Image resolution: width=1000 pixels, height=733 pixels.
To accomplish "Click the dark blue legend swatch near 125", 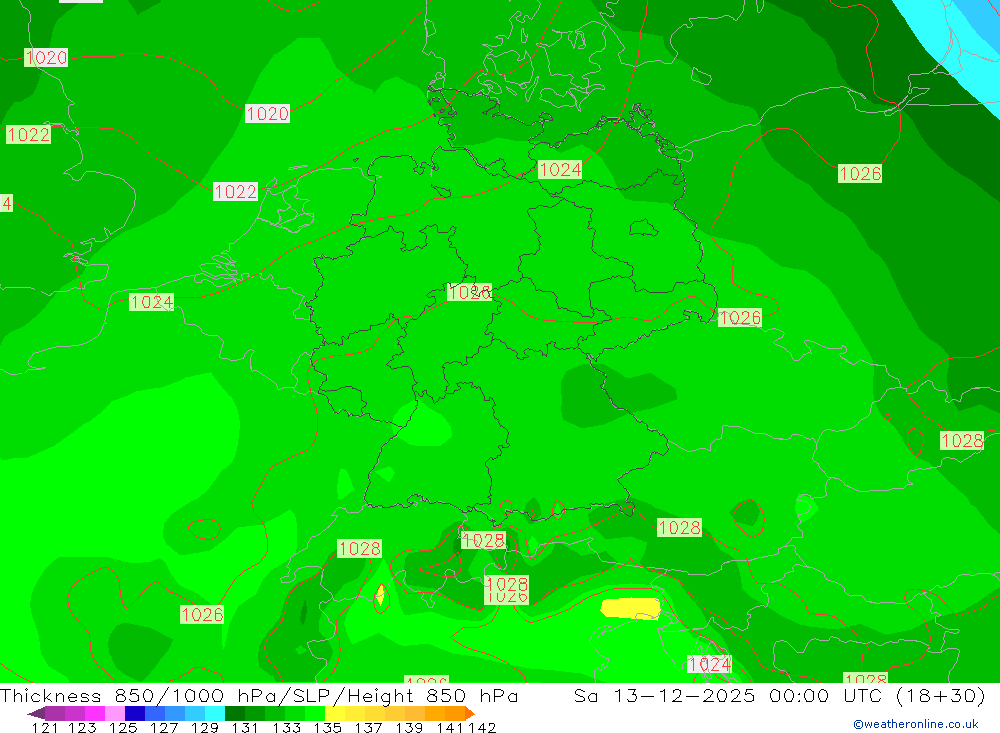I will pos(135,713).
